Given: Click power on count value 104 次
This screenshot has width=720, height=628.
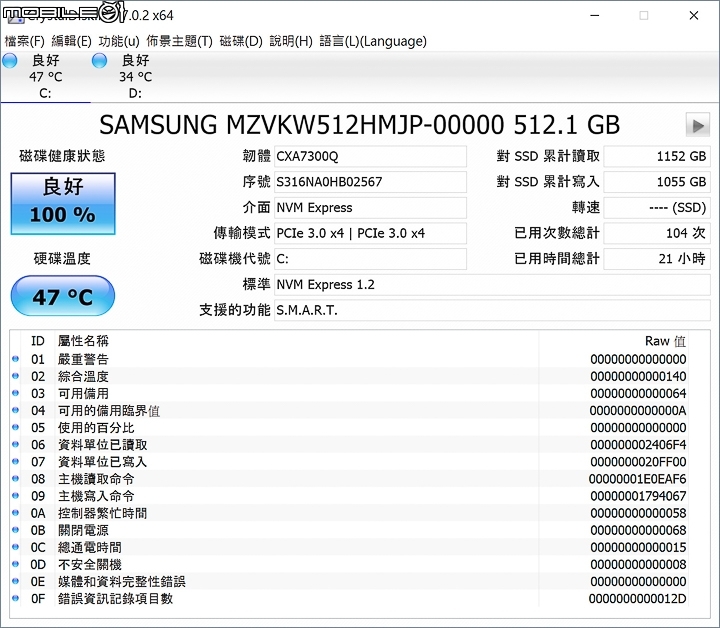Looking at the screenshot, I should [657, 233].
